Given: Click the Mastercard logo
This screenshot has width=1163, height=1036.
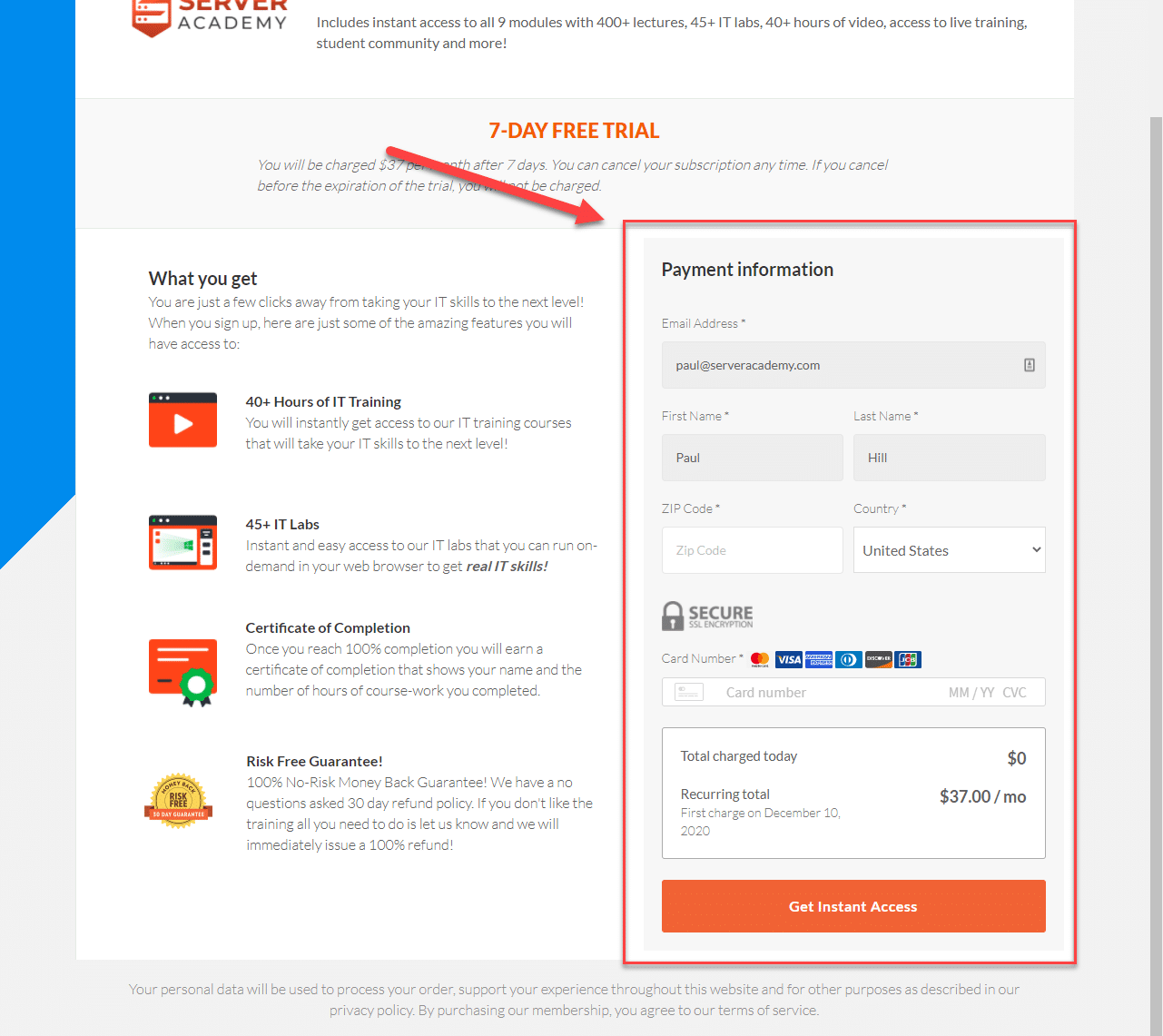Looking at the screenshot, I should [x=760, y=659].
